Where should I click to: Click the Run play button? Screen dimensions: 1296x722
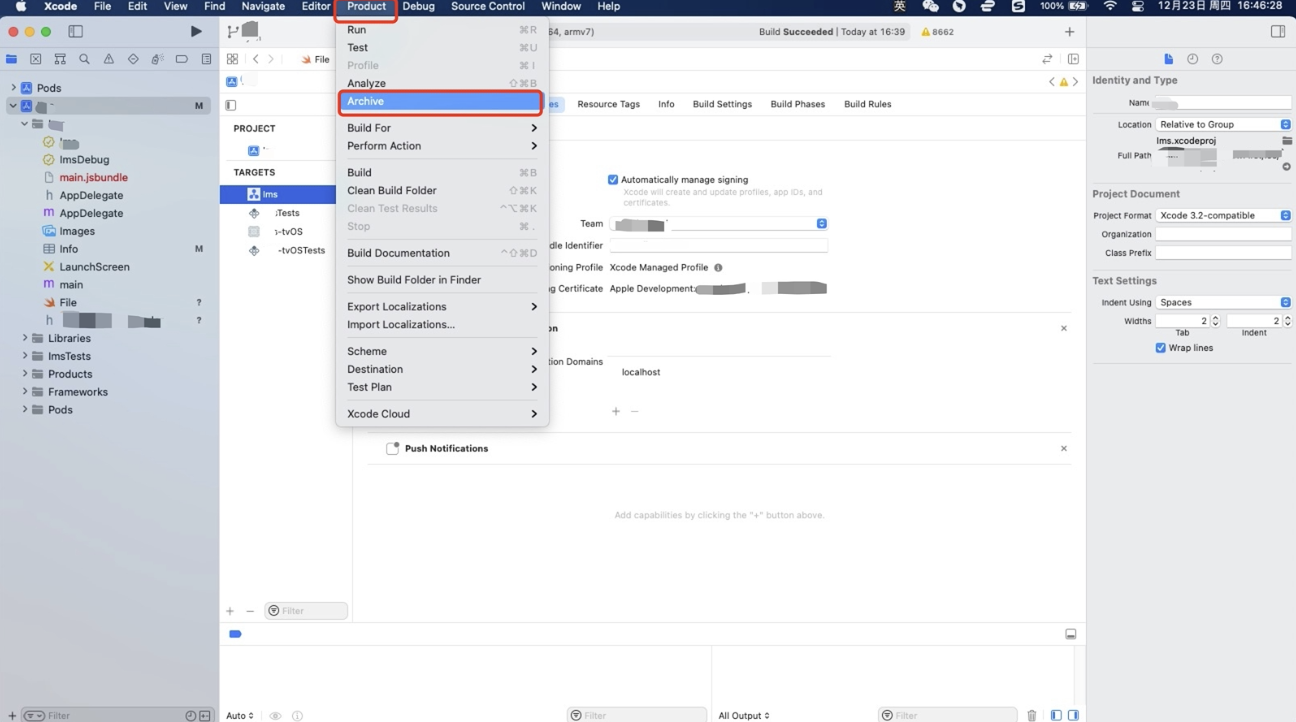(196, 31)
